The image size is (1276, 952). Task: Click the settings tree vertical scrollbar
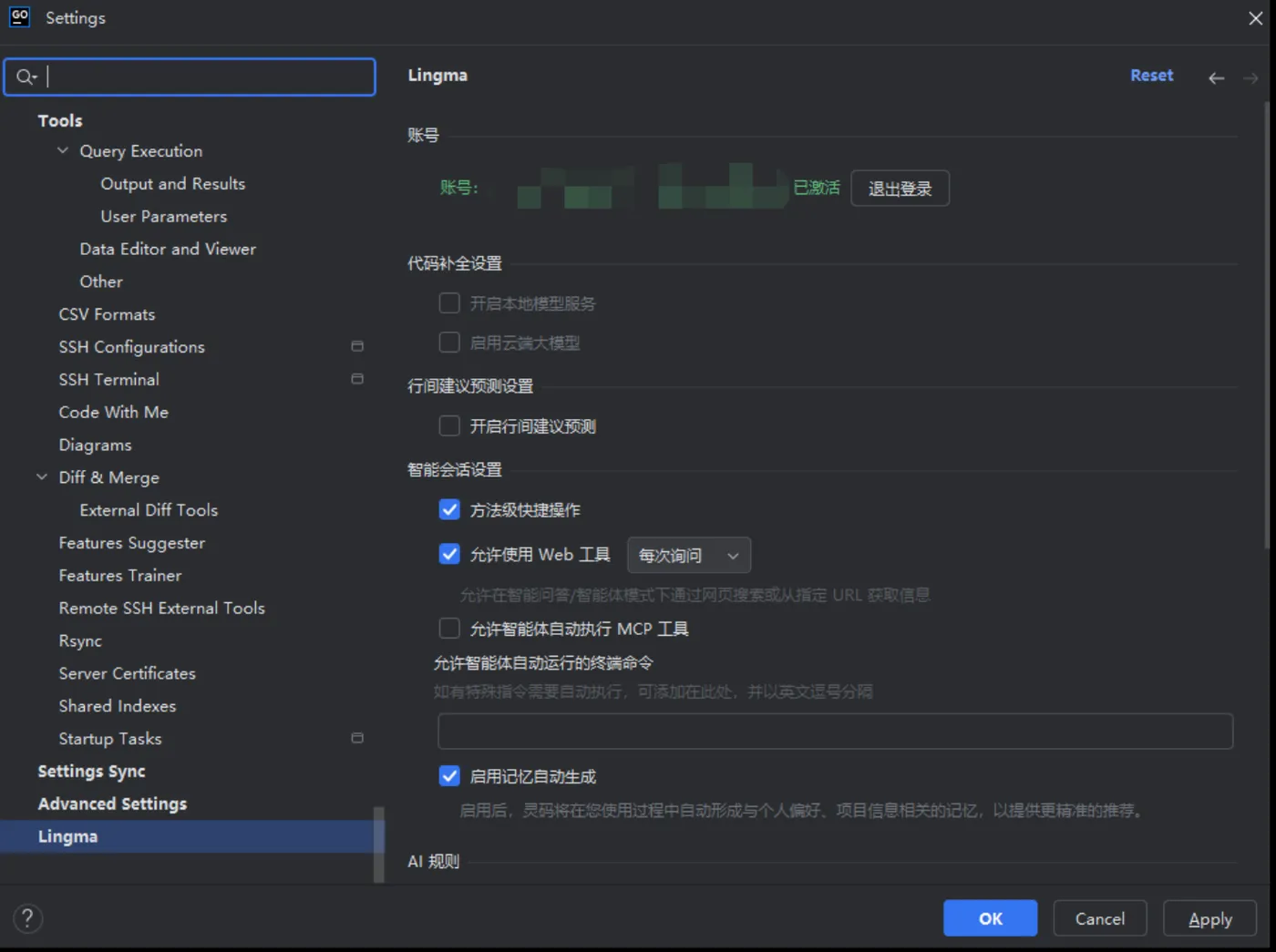tap(378, 844)
